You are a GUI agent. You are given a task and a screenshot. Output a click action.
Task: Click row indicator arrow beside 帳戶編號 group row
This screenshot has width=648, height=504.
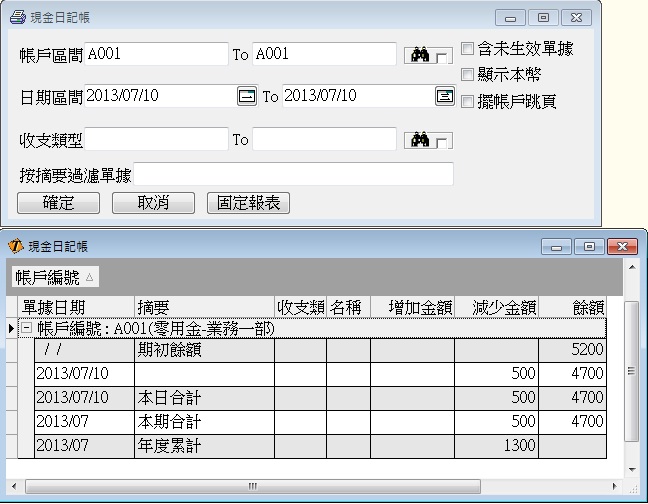click(10, 328)
